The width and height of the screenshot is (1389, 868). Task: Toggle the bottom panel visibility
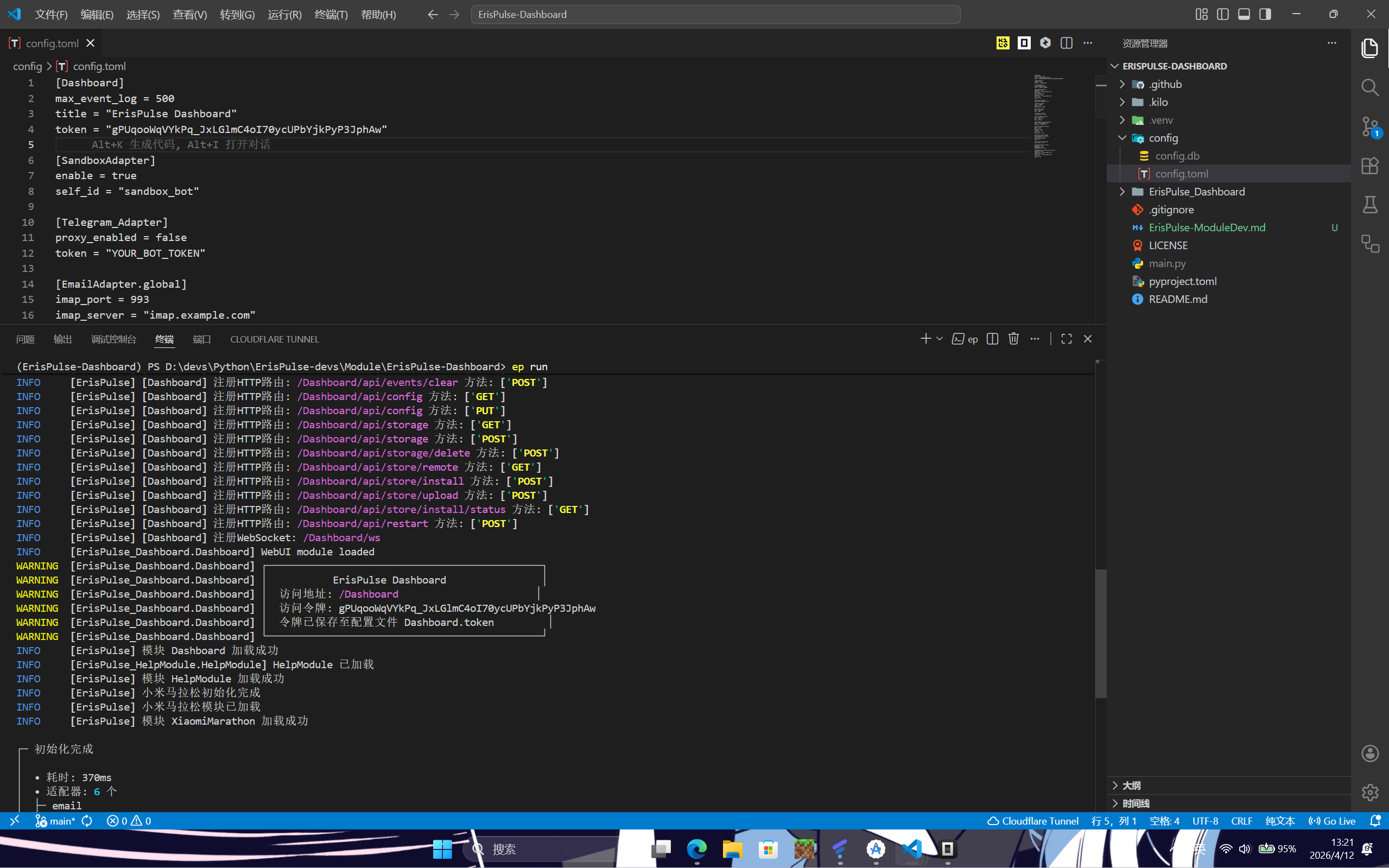click(1244, 14)
